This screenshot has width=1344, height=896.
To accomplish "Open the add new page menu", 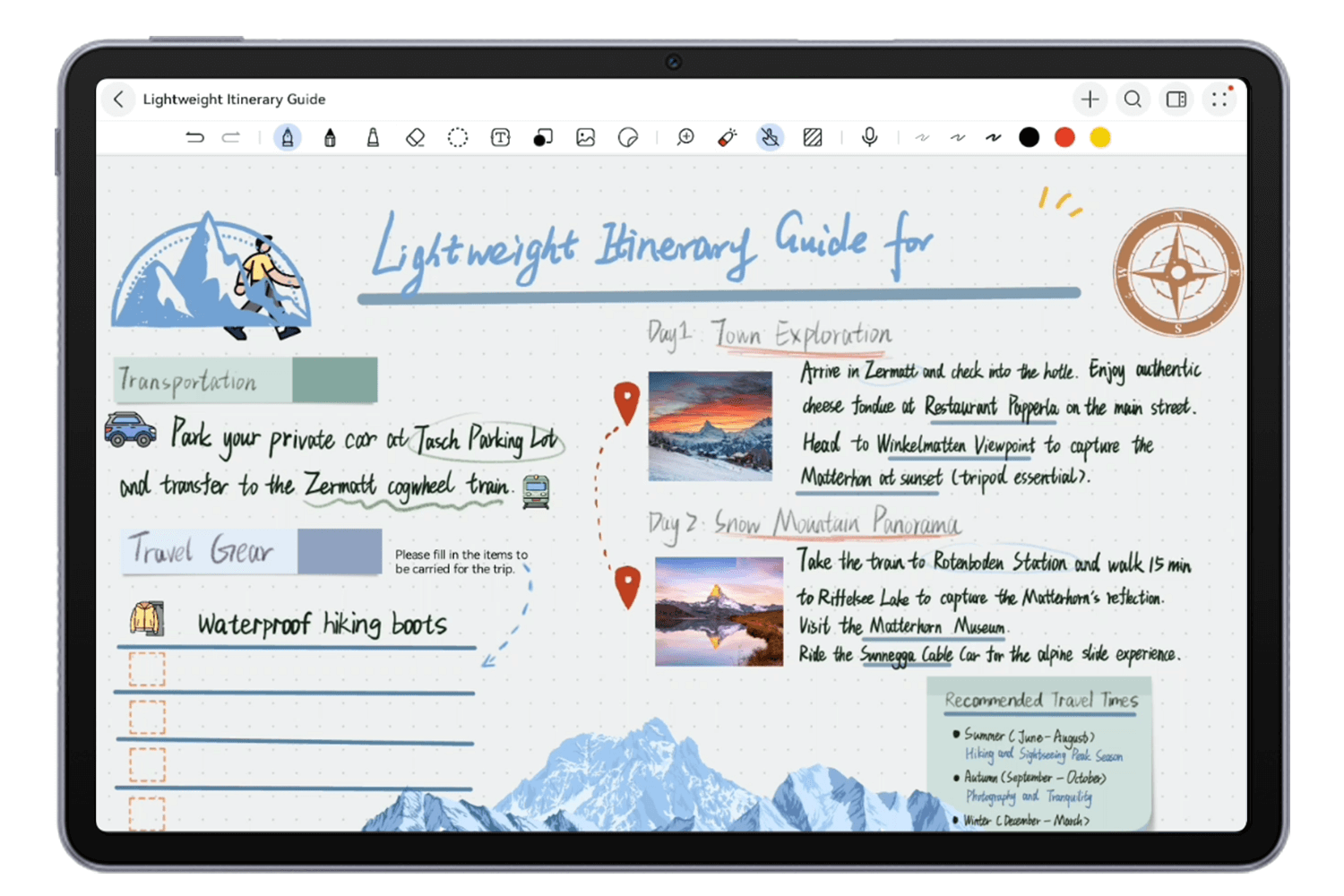I will coord(1090,99).
